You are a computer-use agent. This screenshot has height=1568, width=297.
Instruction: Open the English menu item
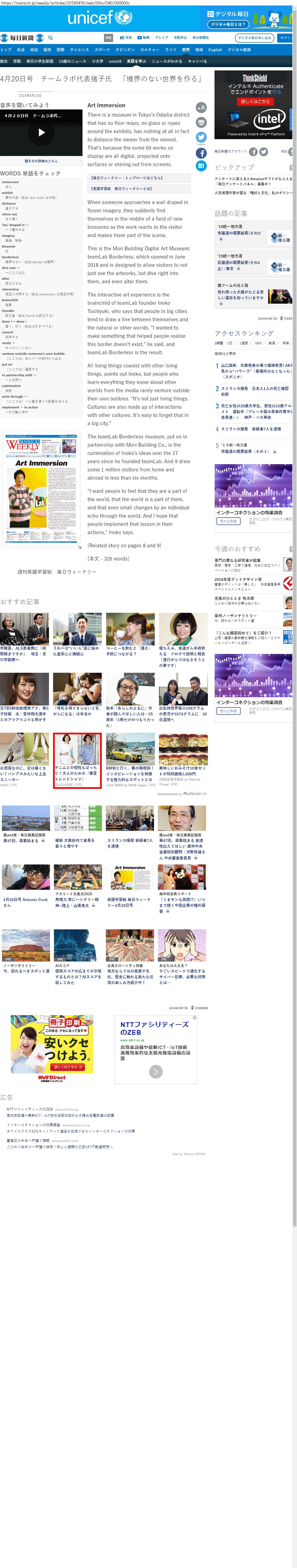pos(215,49)
